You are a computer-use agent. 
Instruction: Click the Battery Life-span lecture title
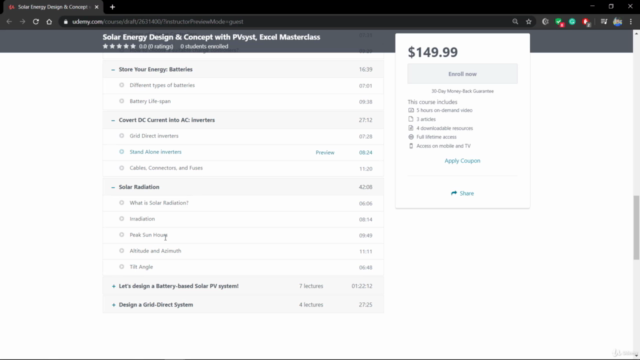(x=150, y=101)
